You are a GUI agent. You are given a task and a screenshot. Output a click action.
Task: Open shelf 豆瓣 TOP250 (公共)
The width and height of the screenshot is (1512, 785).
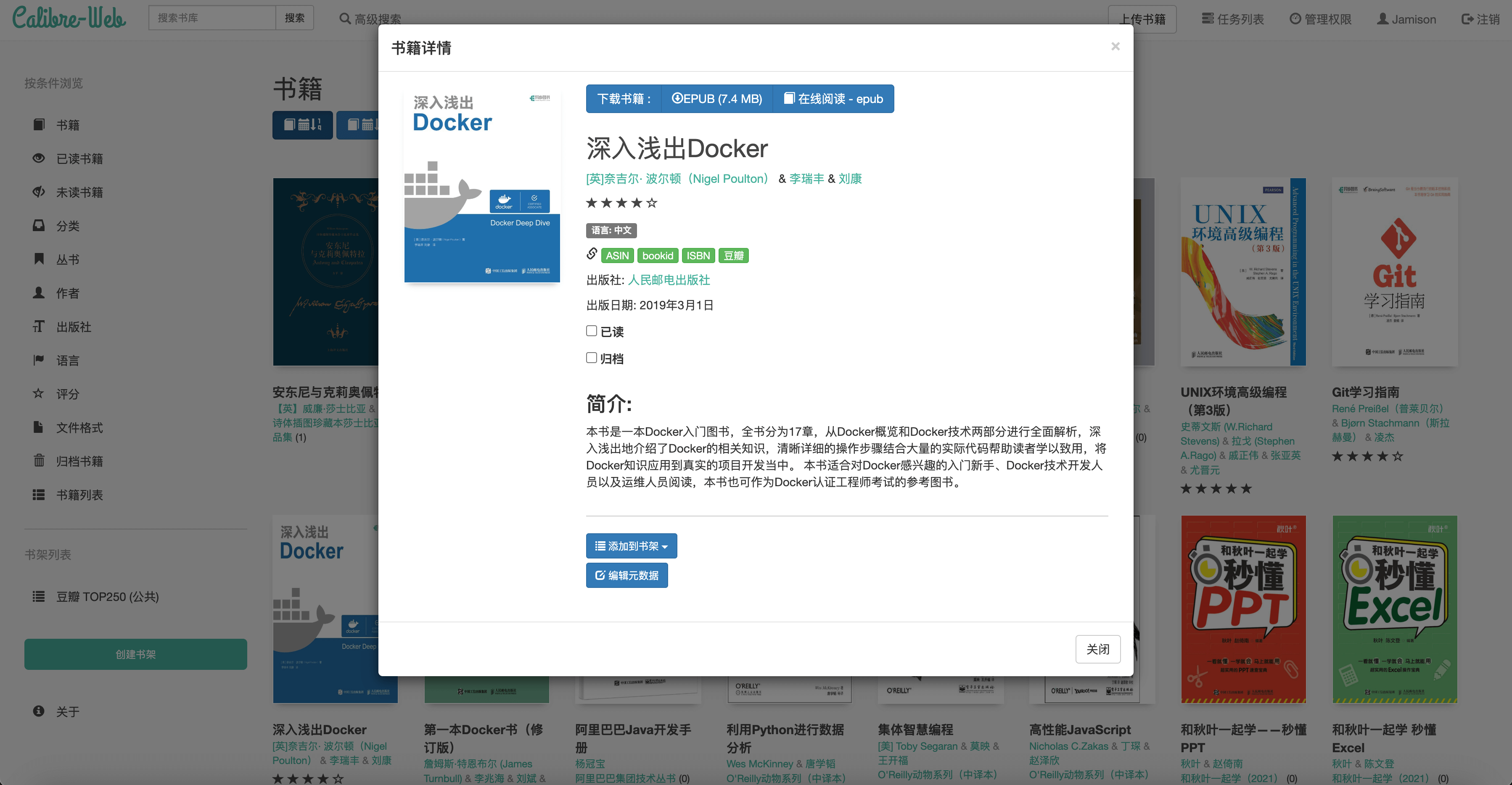(x=107, y=597)
